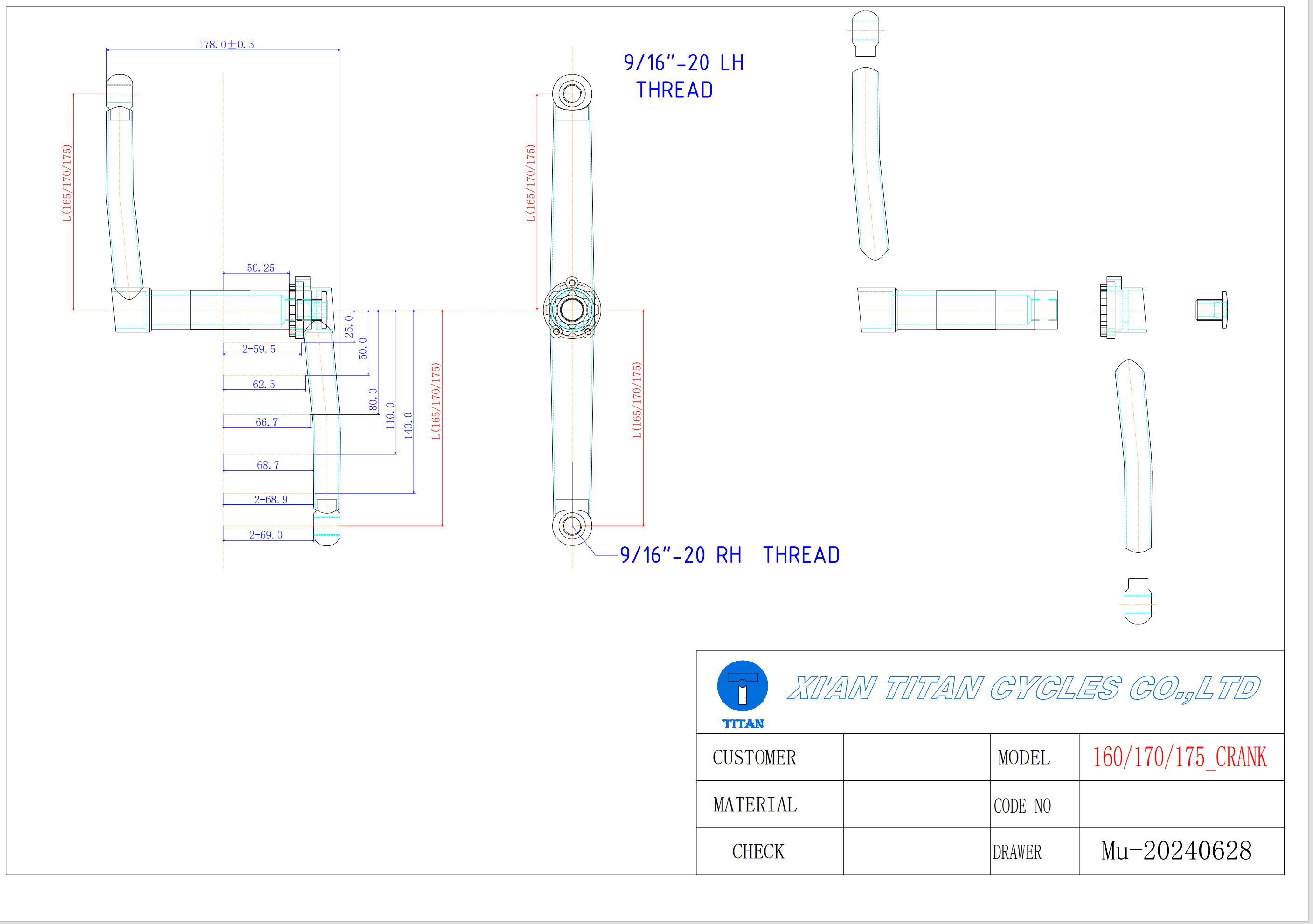This screenshot has height=924, width=1313.
Task: Click the Mu-20240628 drawer value
Action: tap(1176, 851)
